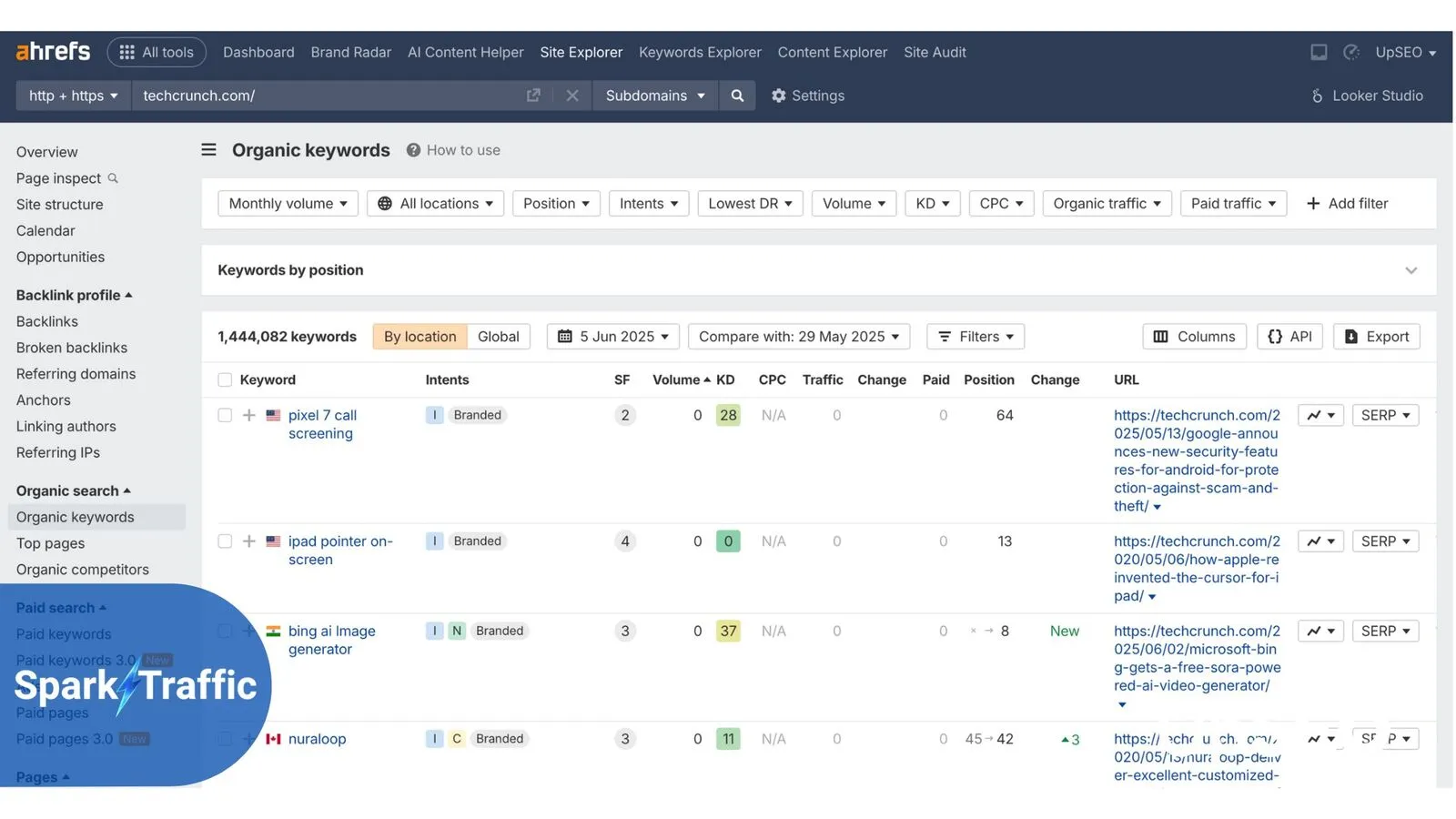This screenshot has height=819, width=1456.
Task: Open AI Content Helper
Action: click(466, 52)
